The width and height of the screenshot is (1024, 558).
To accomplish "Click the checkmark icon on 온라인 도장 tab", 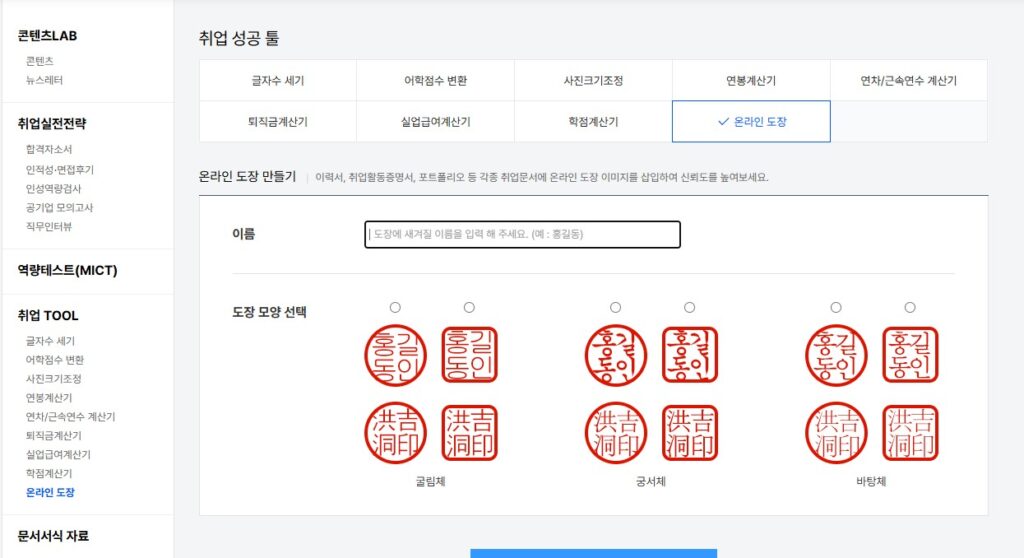I will pos(723,122).
